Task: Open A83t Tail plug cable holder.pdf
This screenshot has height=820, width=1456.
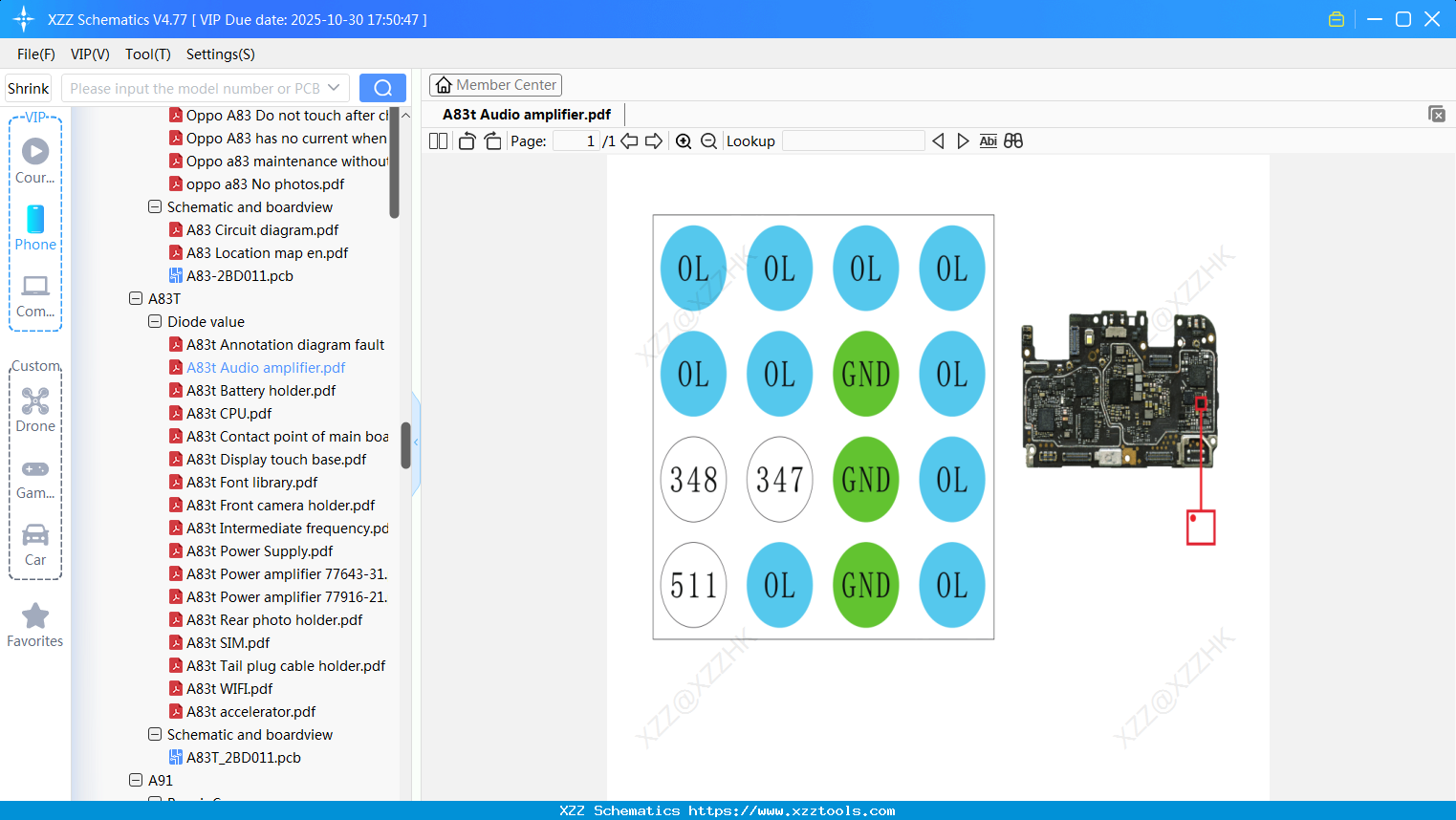Action: coord(278,665)
